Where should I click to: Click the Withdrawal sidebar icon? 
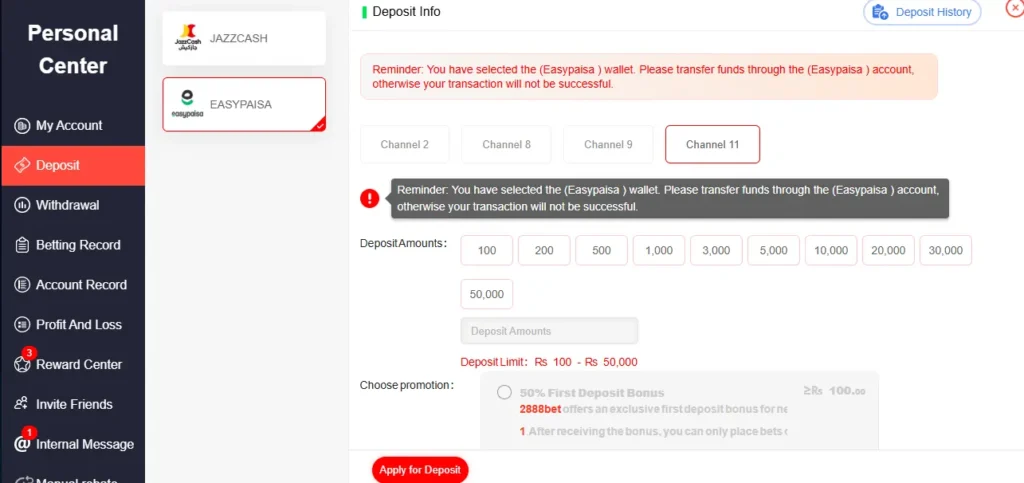[22, 205]
